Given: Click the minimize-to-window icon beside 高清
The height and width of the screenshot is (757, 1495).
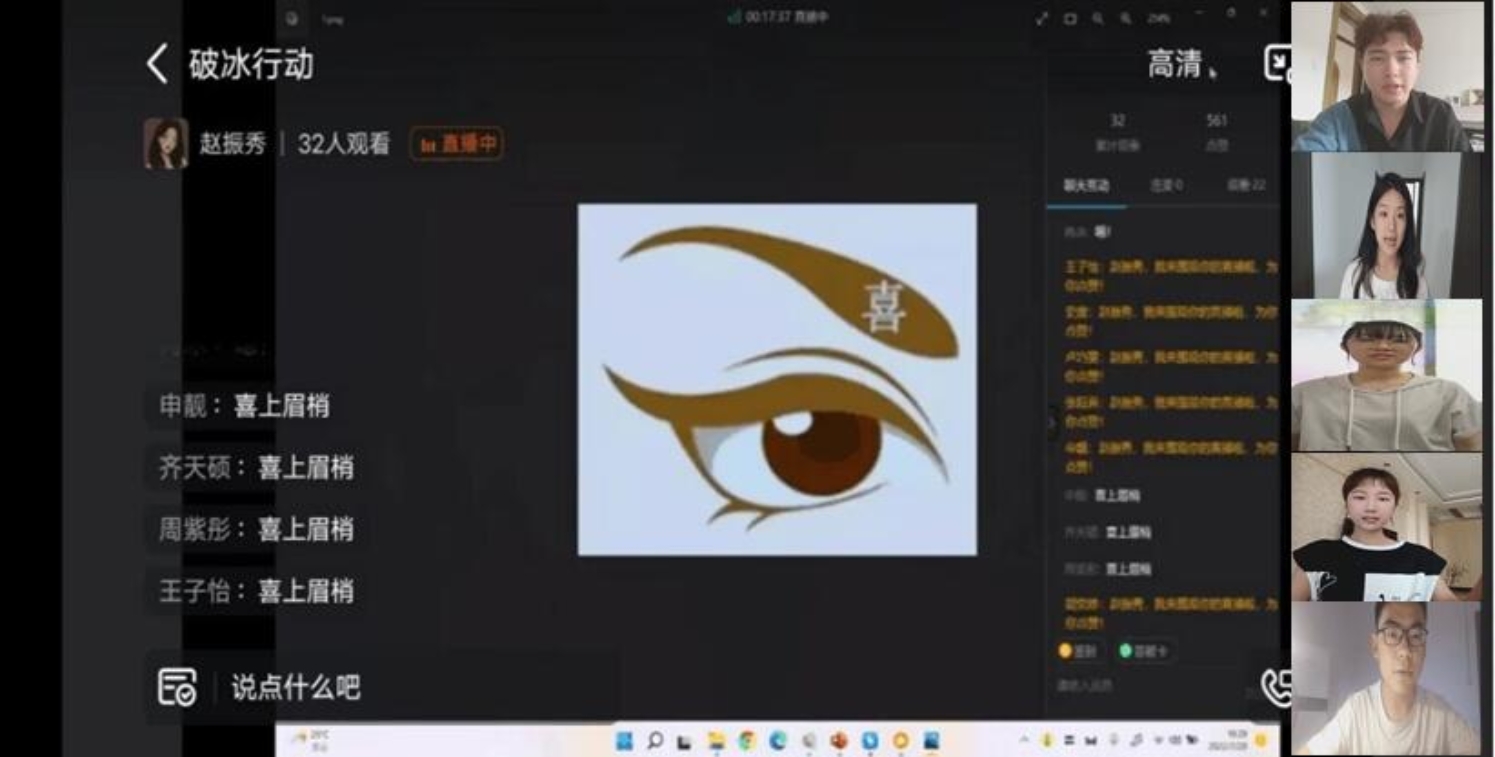Looking at the screenshot, I should pyautogui.click(x=1277, y=63).
